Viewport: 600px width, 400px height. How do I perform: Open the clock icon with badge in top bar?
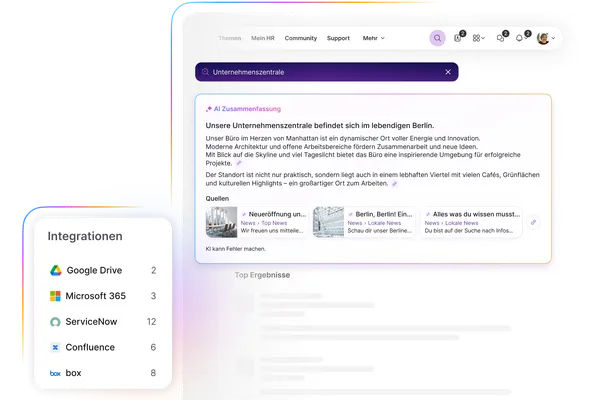[x=458, y=38]
